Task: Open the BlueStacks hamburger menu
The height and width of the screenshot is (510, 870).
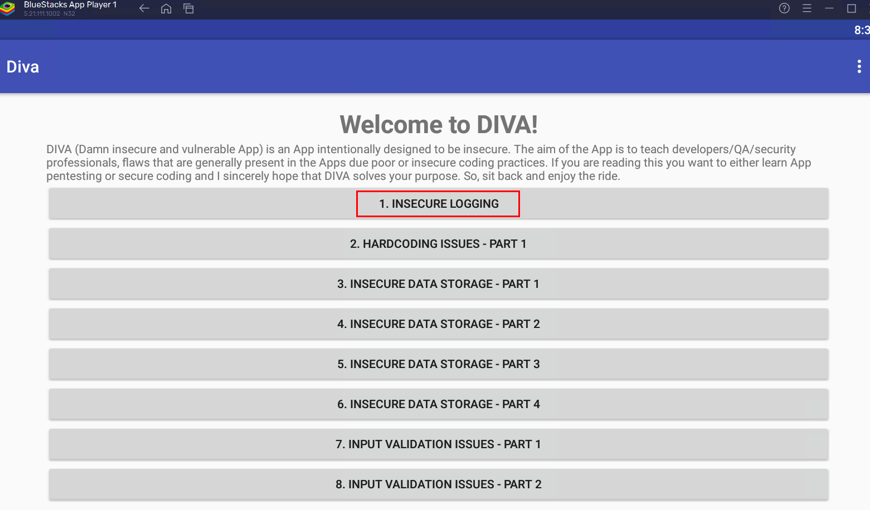Action: [807, 8]
